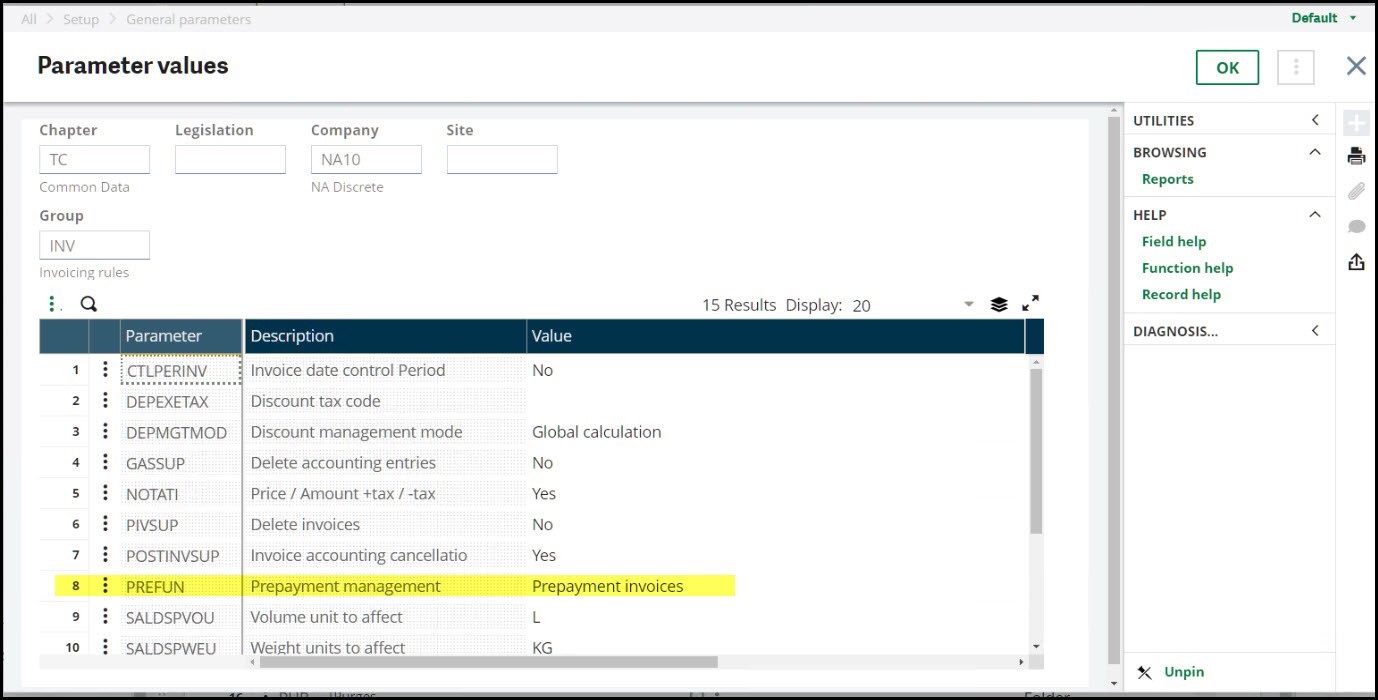Open grid search with the magnifier icon
1378x700 pixels.
[x=88, y=304]
